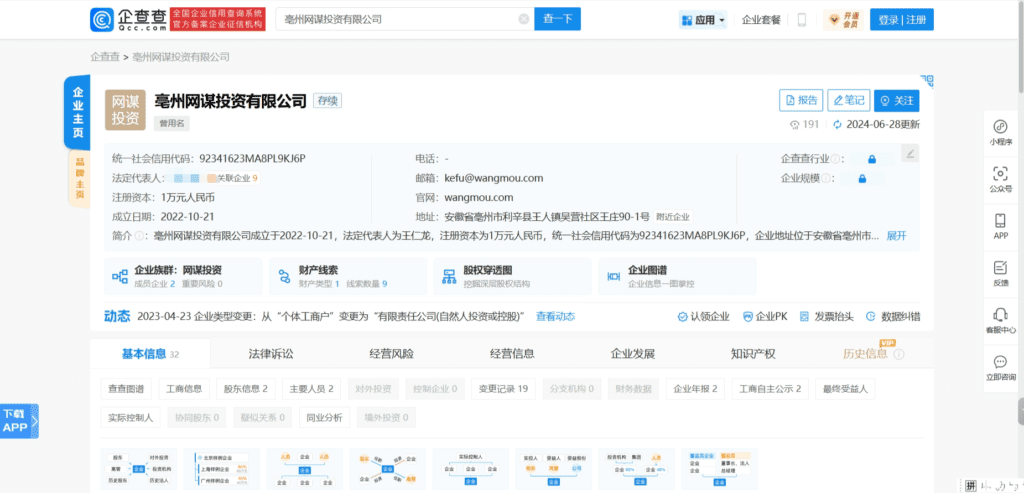Click the 财产线索 icon
Screen dimensions: 1024x493
284,276
